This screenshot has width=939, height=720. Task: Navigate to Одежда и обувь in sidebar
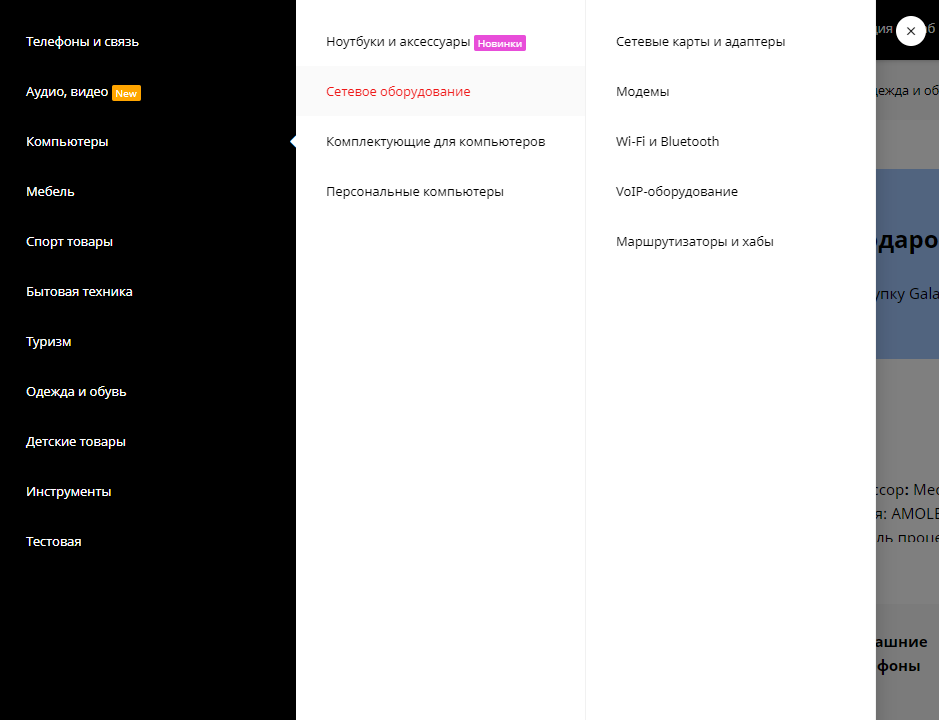tap(76, 392)
